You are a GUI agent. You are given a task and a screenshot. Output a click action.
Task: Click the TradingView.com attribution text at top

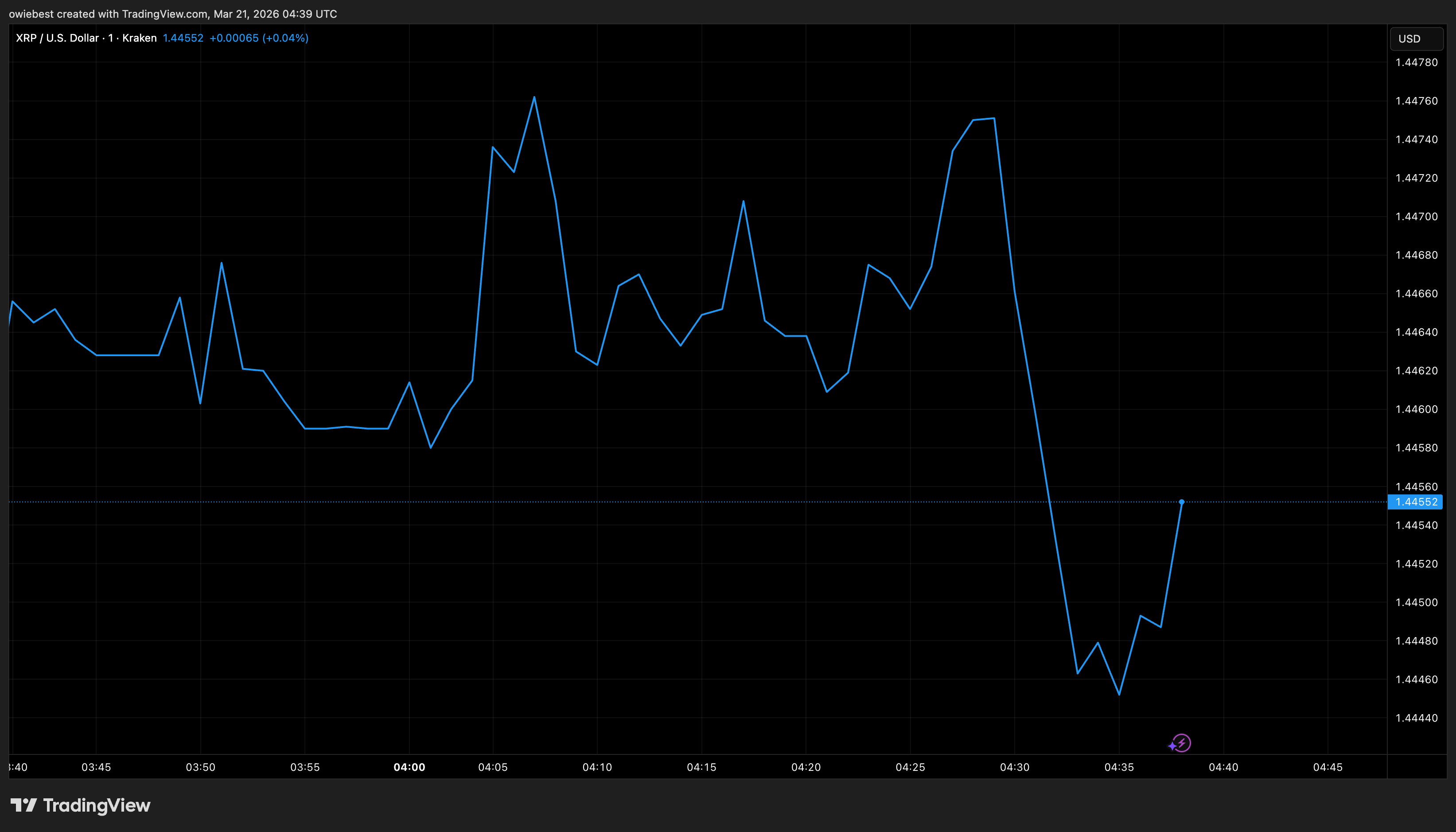click(x=165, y=14)
